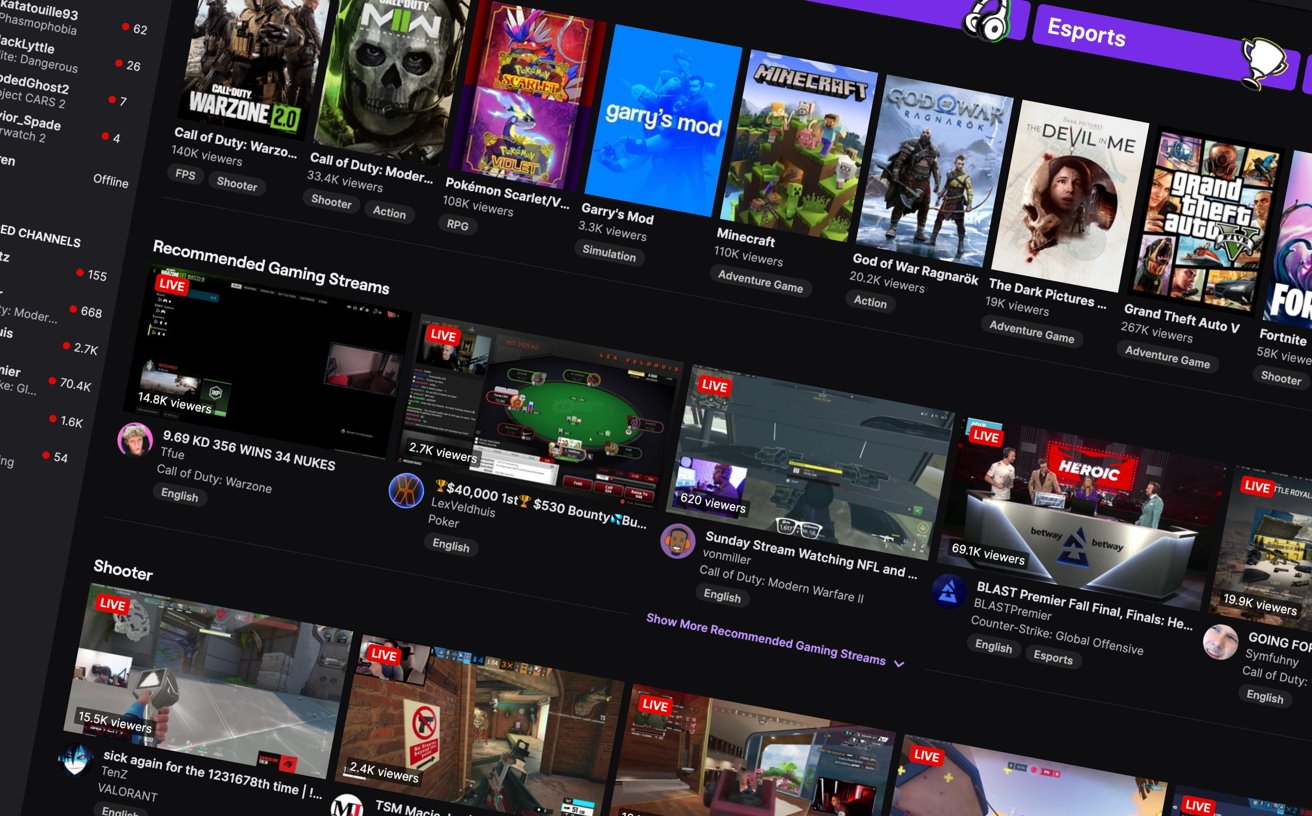Click the vonmiller channel name

(728, 558)
